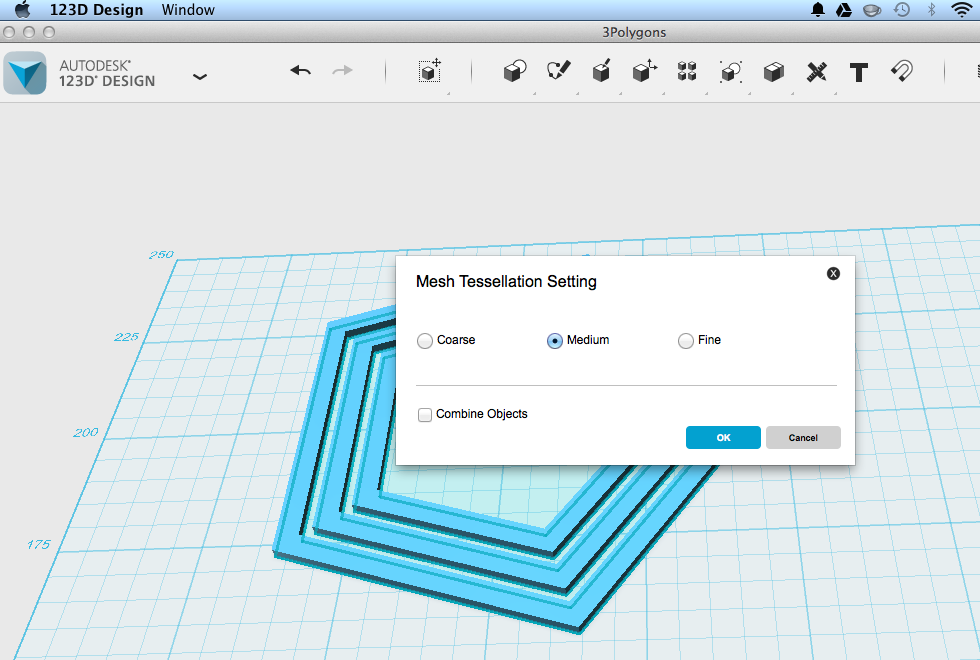
Task: Choose the Coarse tessellation radio button
Action: pos(425,341)
